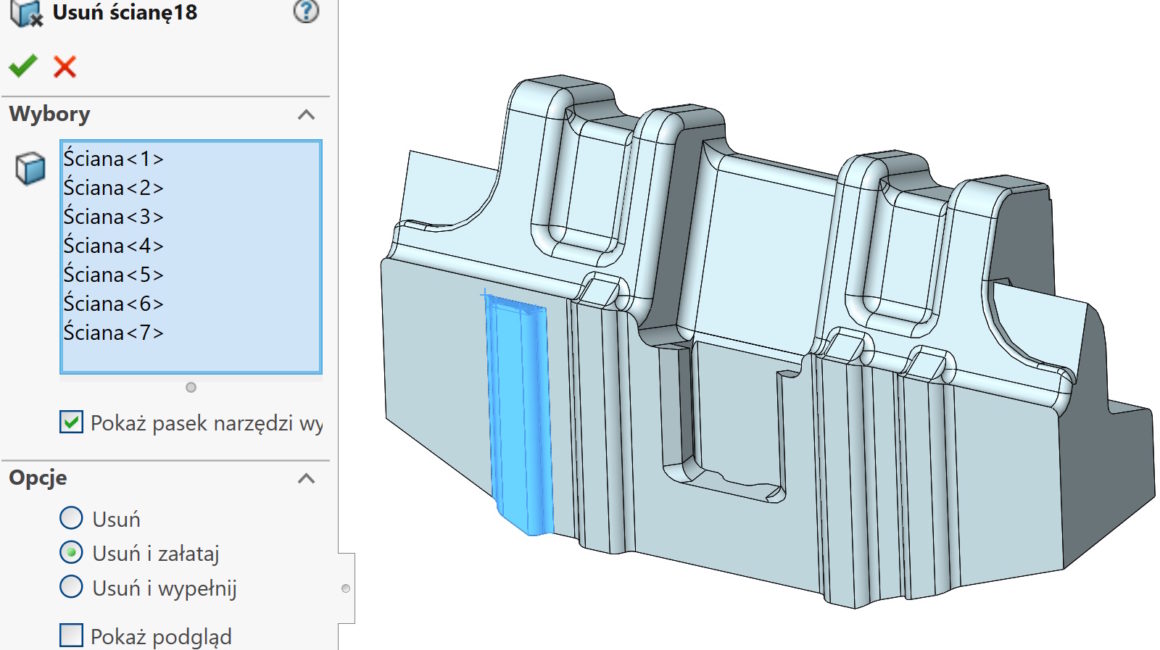Select the 'Usuń' radio option
The width and height of the screenshot is (1160, 650).
(x=71, y=518)
